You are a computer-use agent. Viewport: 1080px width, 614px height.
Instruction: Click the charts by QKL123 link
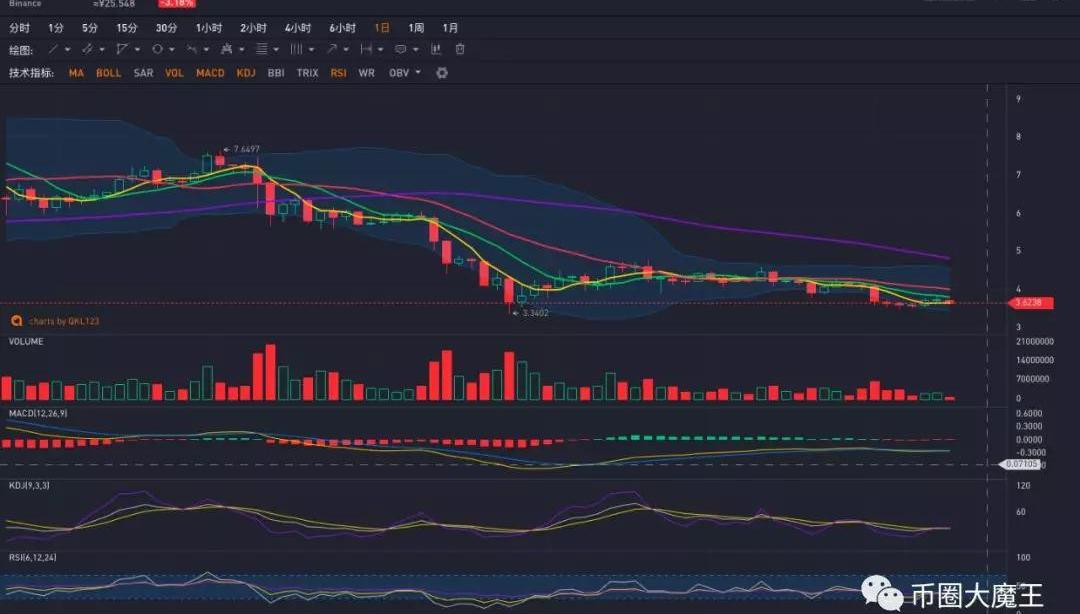tap(63, 321)
